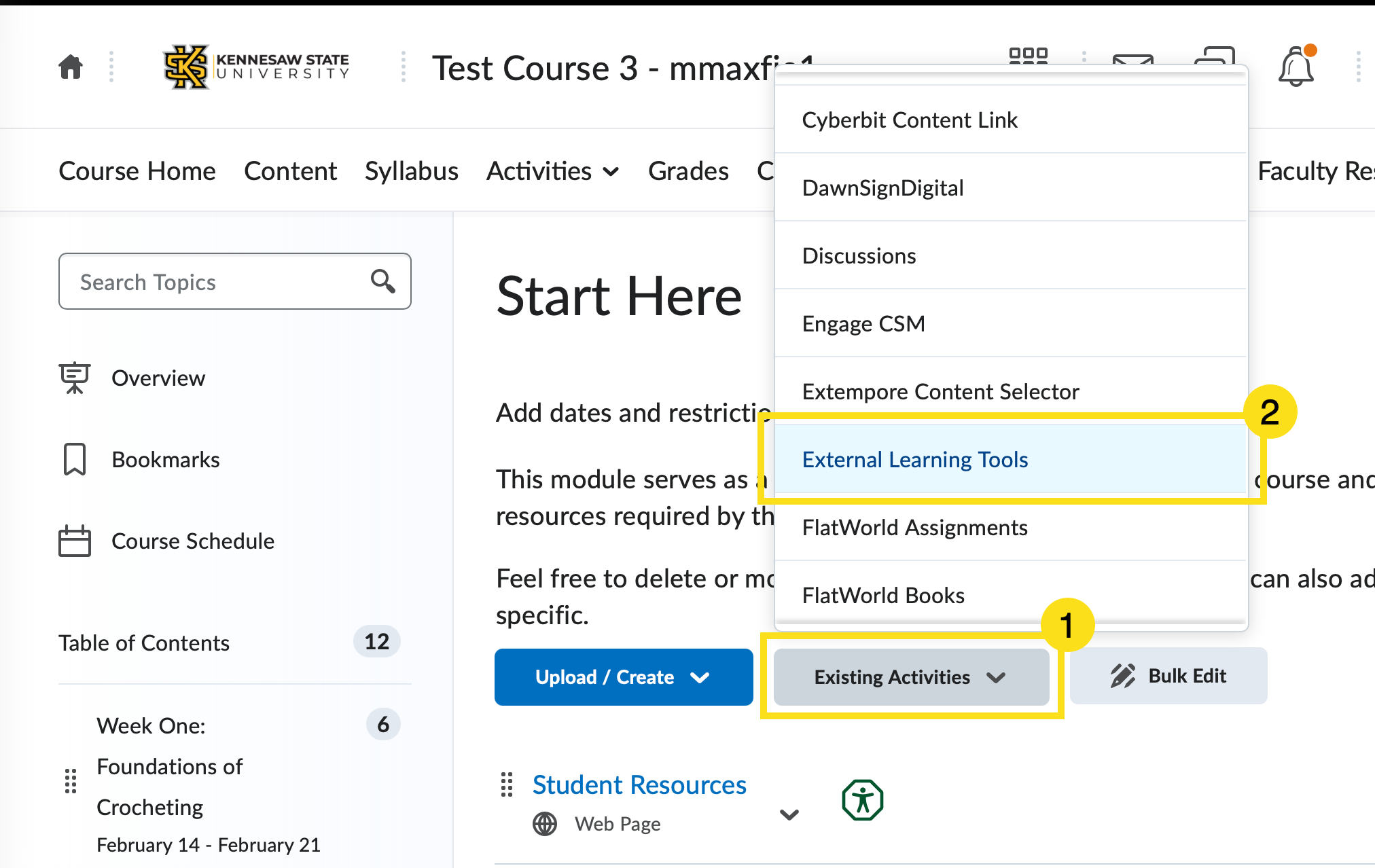Click the Bookmarks icon in the sidebar
This screenshot has width=1375, height=868.
tap(74, 459)
